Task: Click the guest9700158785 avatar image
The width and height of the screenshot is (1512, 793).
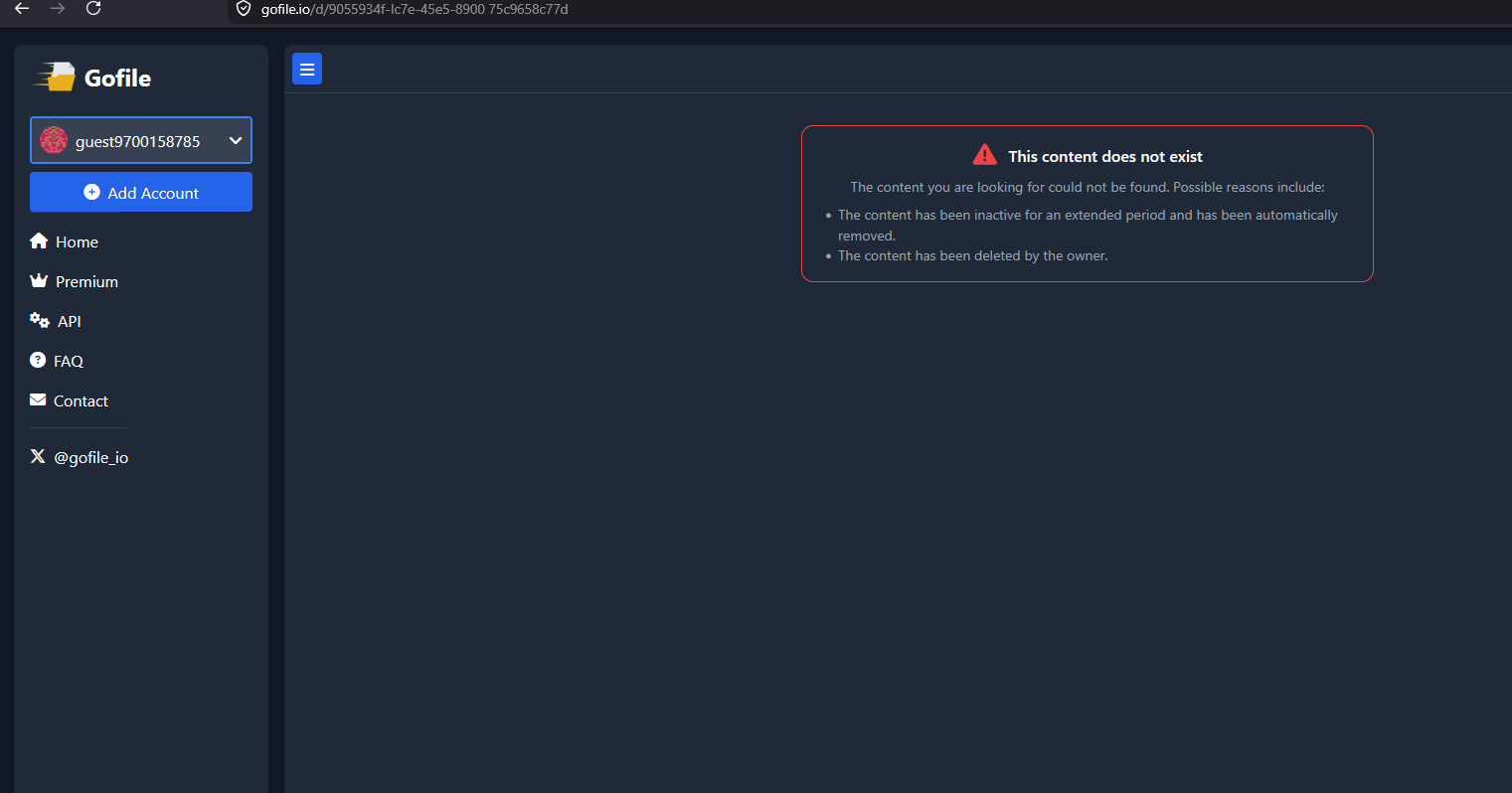Action: (54, 140)
